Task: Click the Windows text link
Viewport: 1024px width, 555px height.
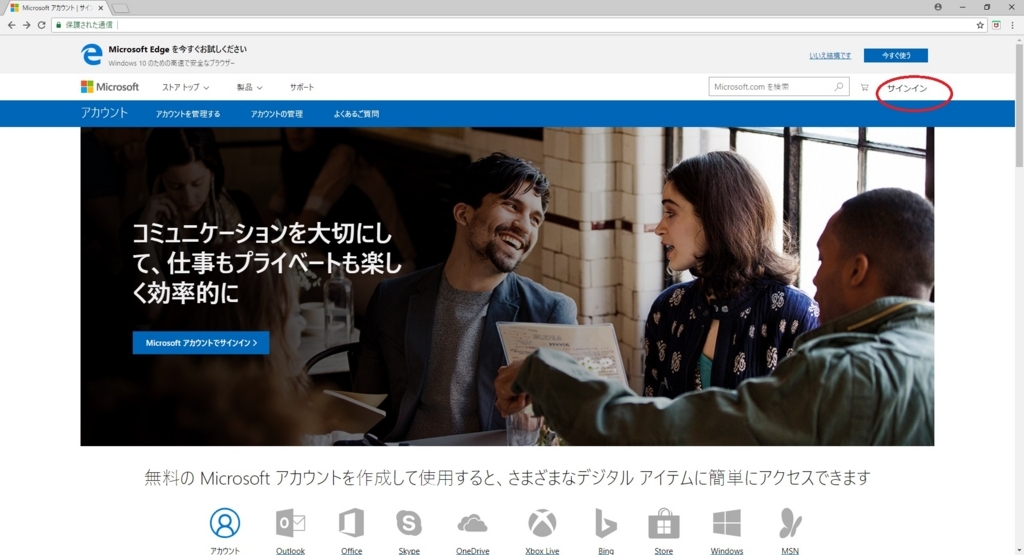Action: (727, 551)
